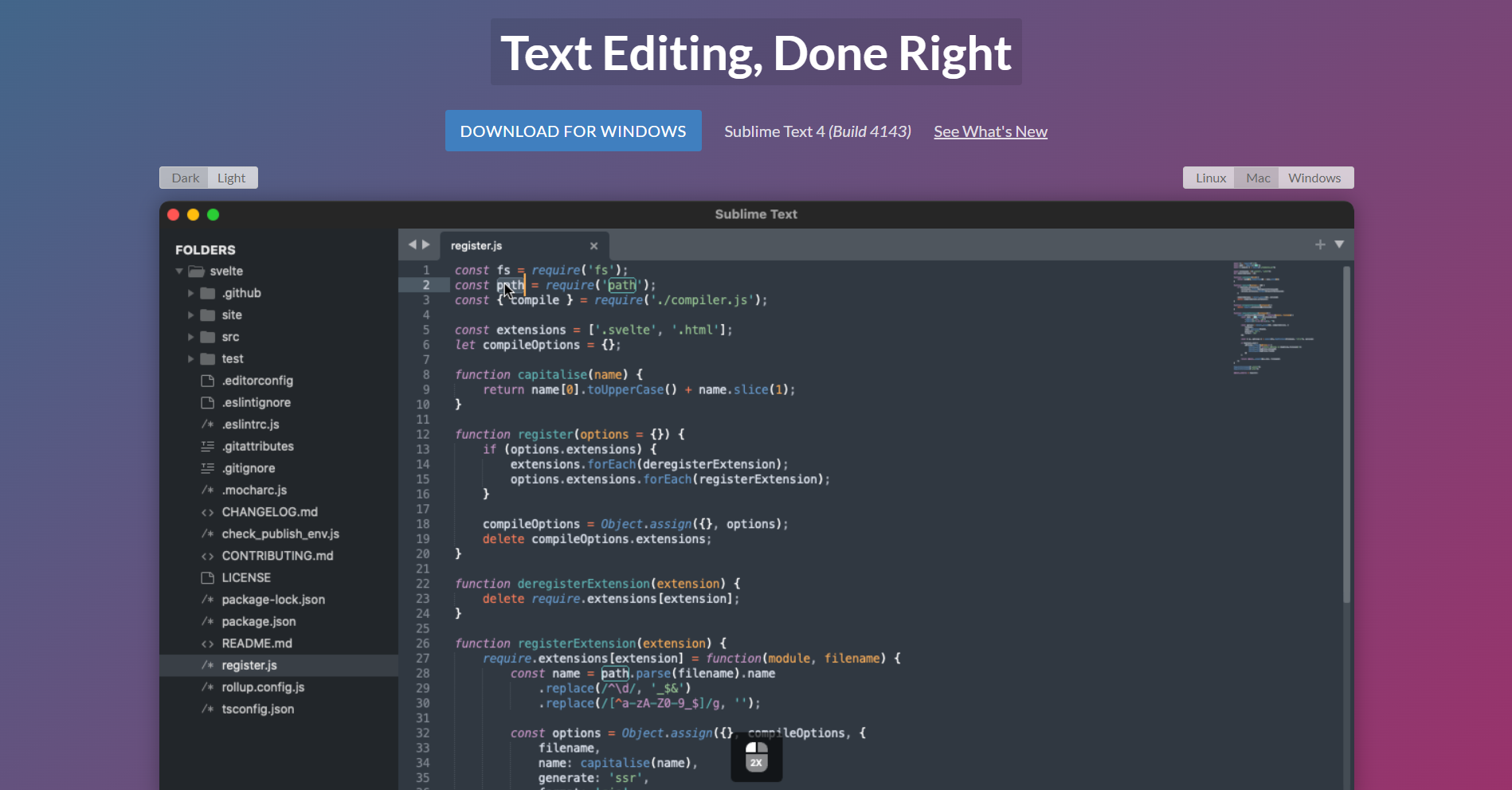Click the green zoom window button
The image size is (1512, 790).
pyautogui.click(x=213, y=214)
